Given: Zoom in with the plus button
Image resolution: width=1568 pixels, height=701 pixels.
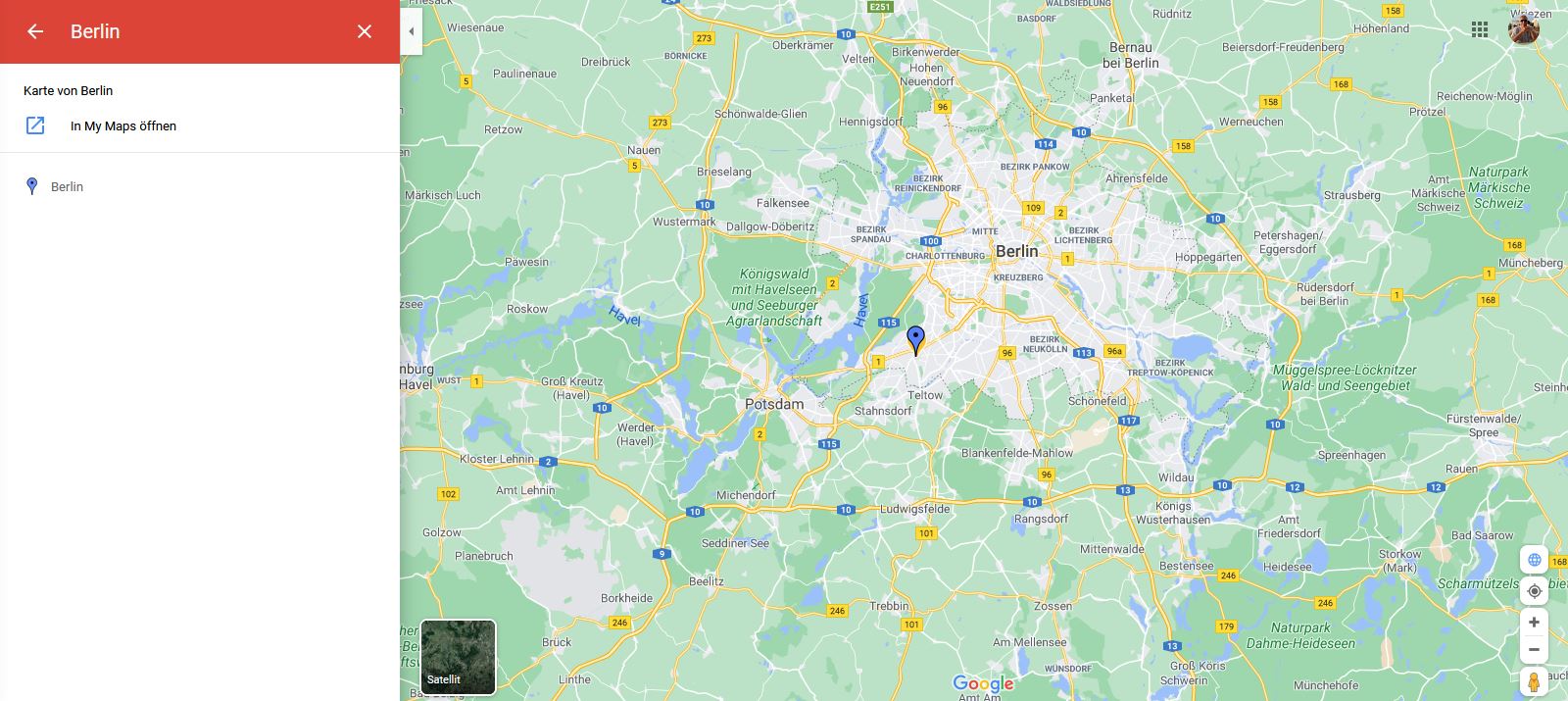Looking at the screenshot, I should [1535, 622].
